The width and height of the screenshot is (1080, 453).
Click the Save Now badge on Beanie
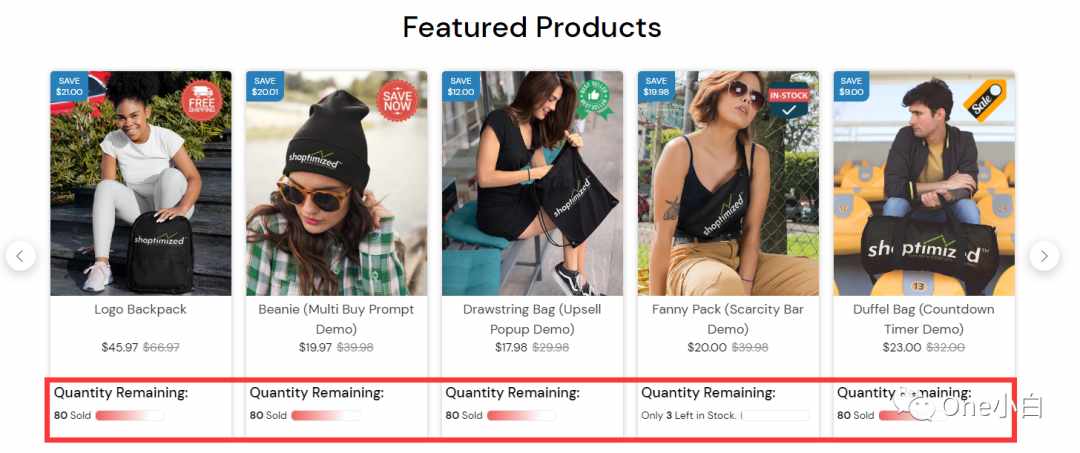(397, 101)
